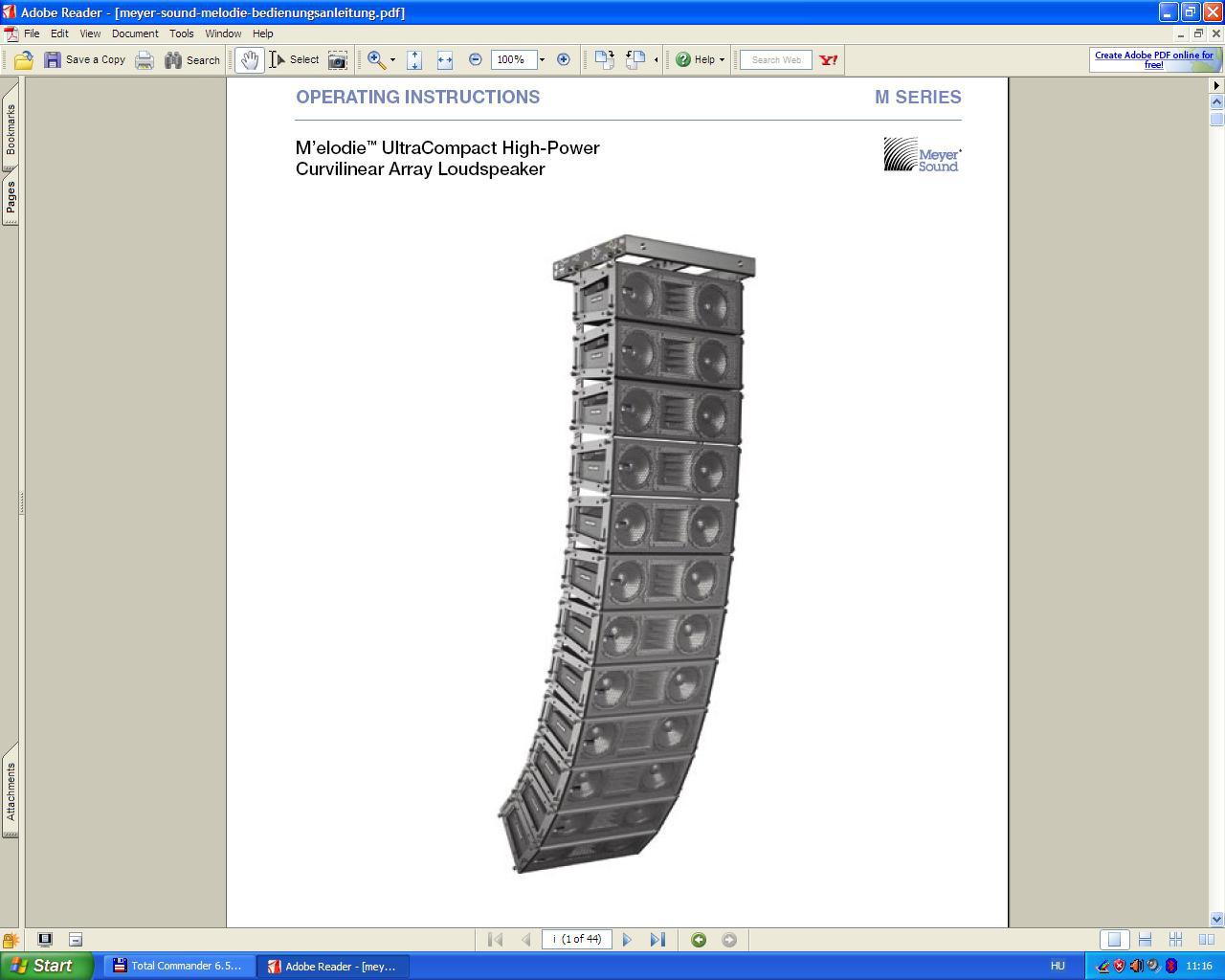The width and height of the screenshot is (1225, 980).
Task: Click the orange status icon at bottom-left corner
Action: point(11,941)
